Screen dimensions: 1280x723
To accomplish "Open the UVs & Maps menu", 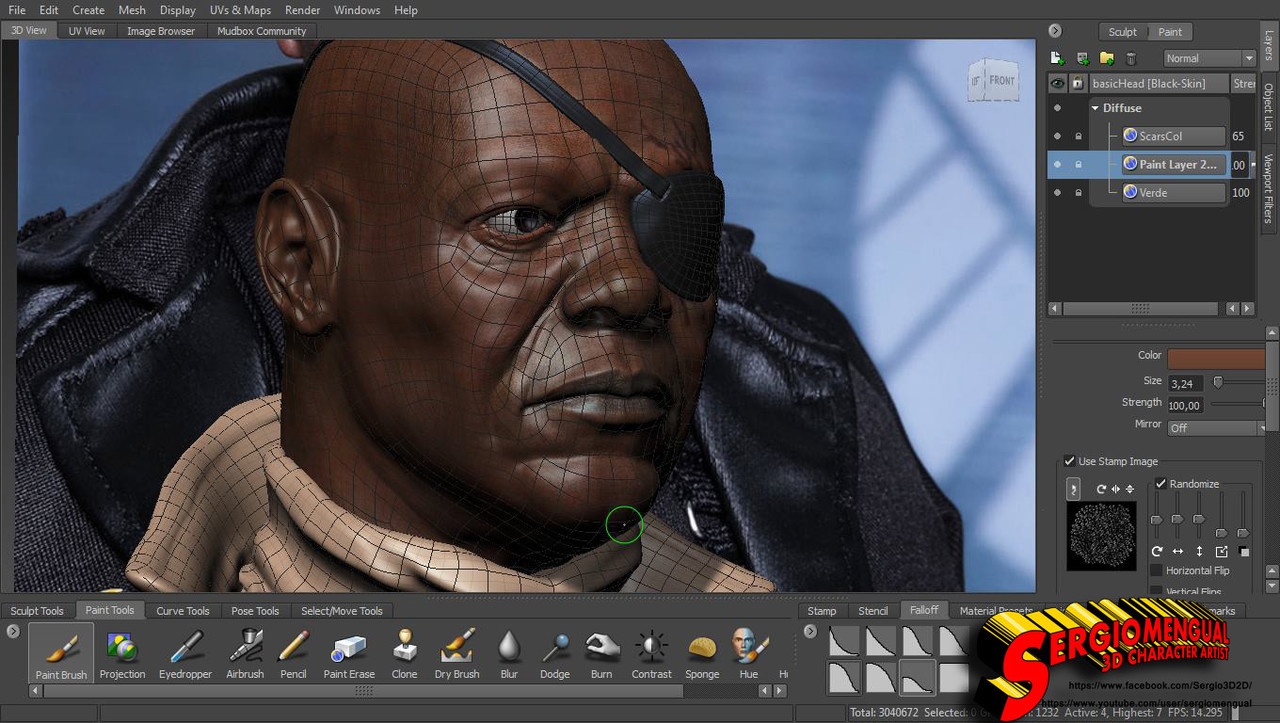I will tap(240, 10).
